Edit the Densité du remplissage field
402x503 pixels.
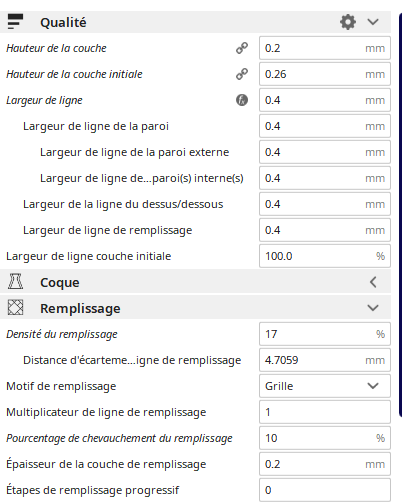point(325,334)
